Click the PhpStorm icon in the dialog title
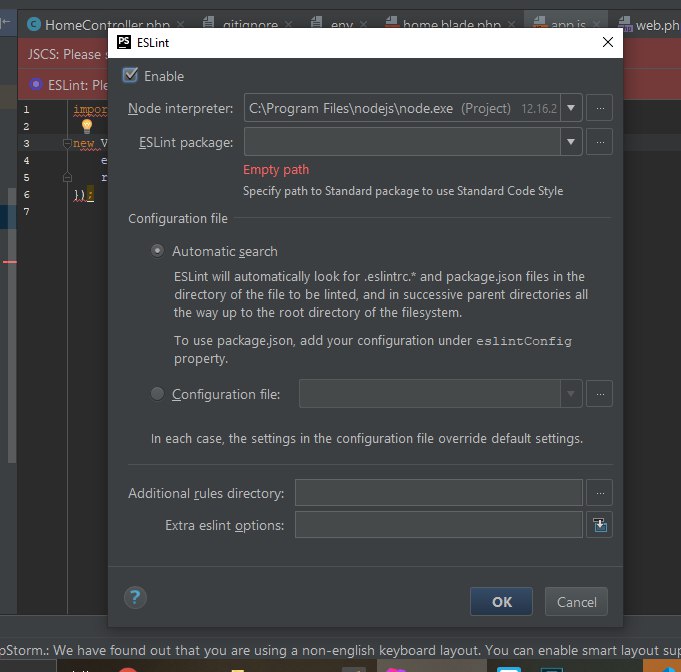 coord(124,42)
